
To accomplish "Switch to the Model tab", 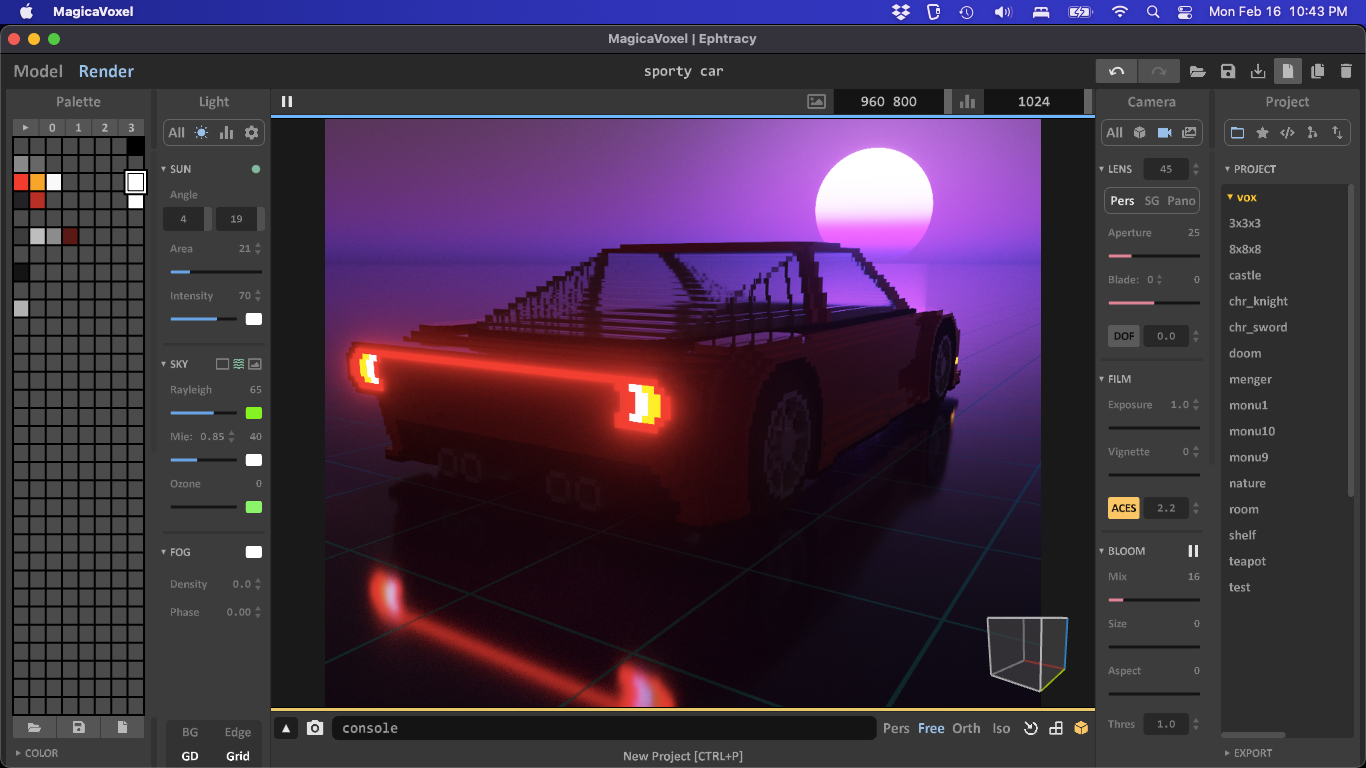I will click(38, 71).
